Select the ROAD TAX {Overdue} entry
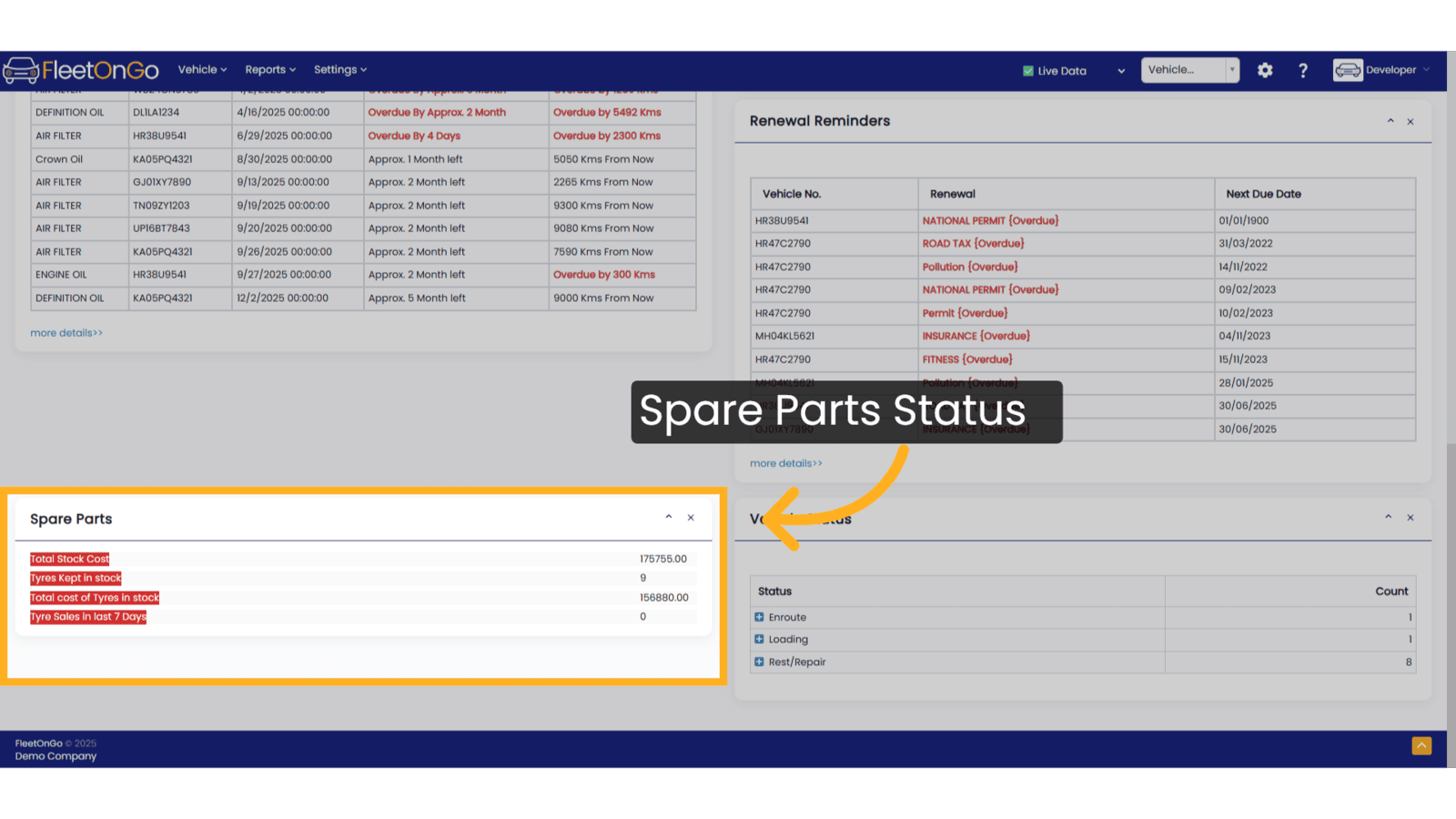Image resolution: width=1456 pixels, height=819 pixels. click(x=974, y=244)
